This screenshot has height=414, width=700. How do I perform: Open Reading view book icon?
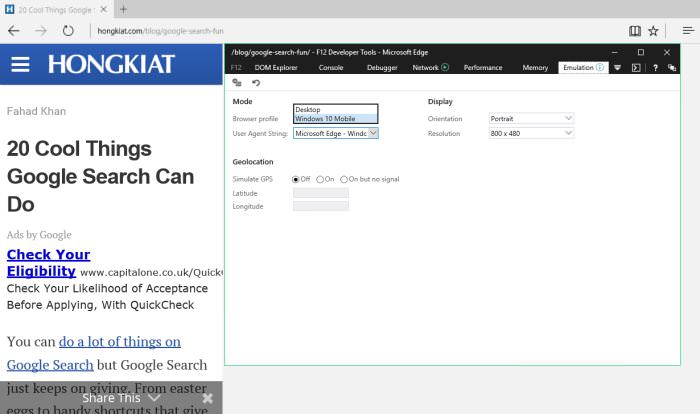click(635, 31)
